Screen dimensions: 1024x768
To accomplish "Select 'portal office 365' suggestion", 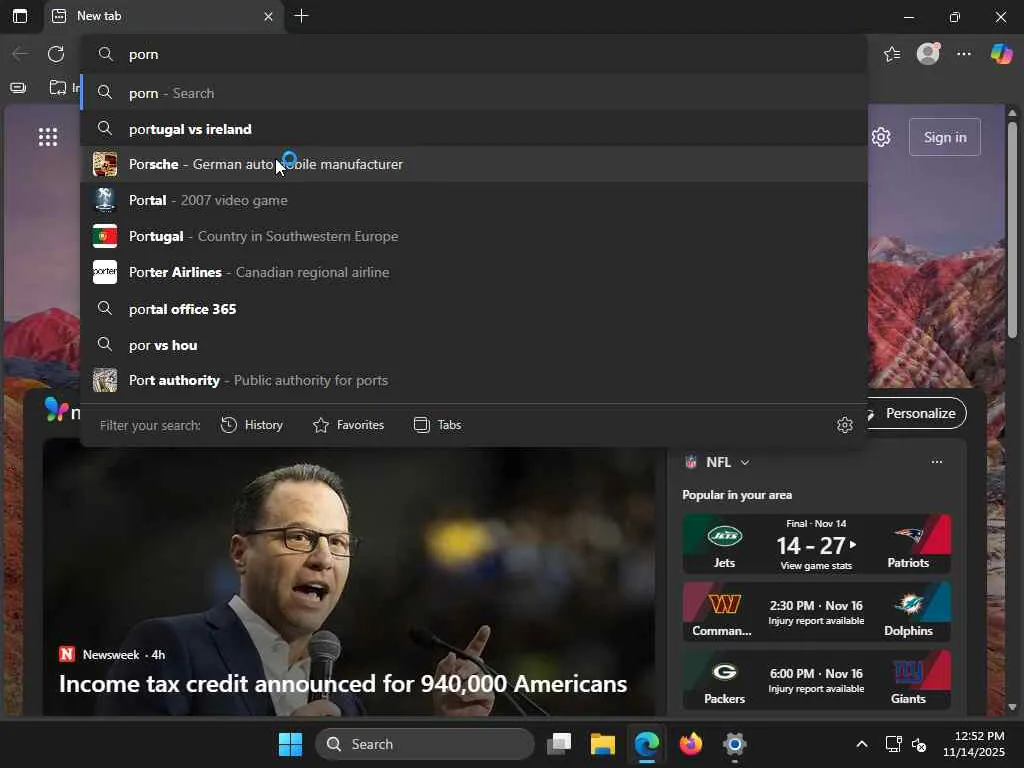I will 474,308.
